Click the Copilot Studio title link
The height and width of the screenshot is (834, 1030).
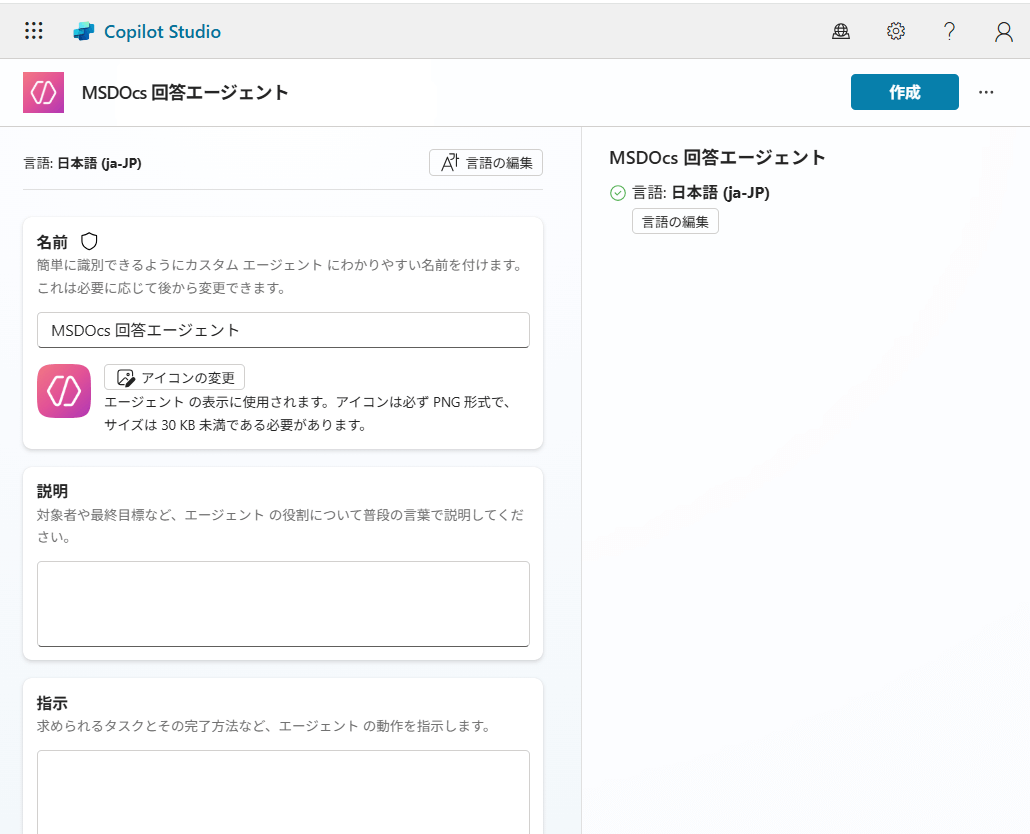[x=162, y=32]
